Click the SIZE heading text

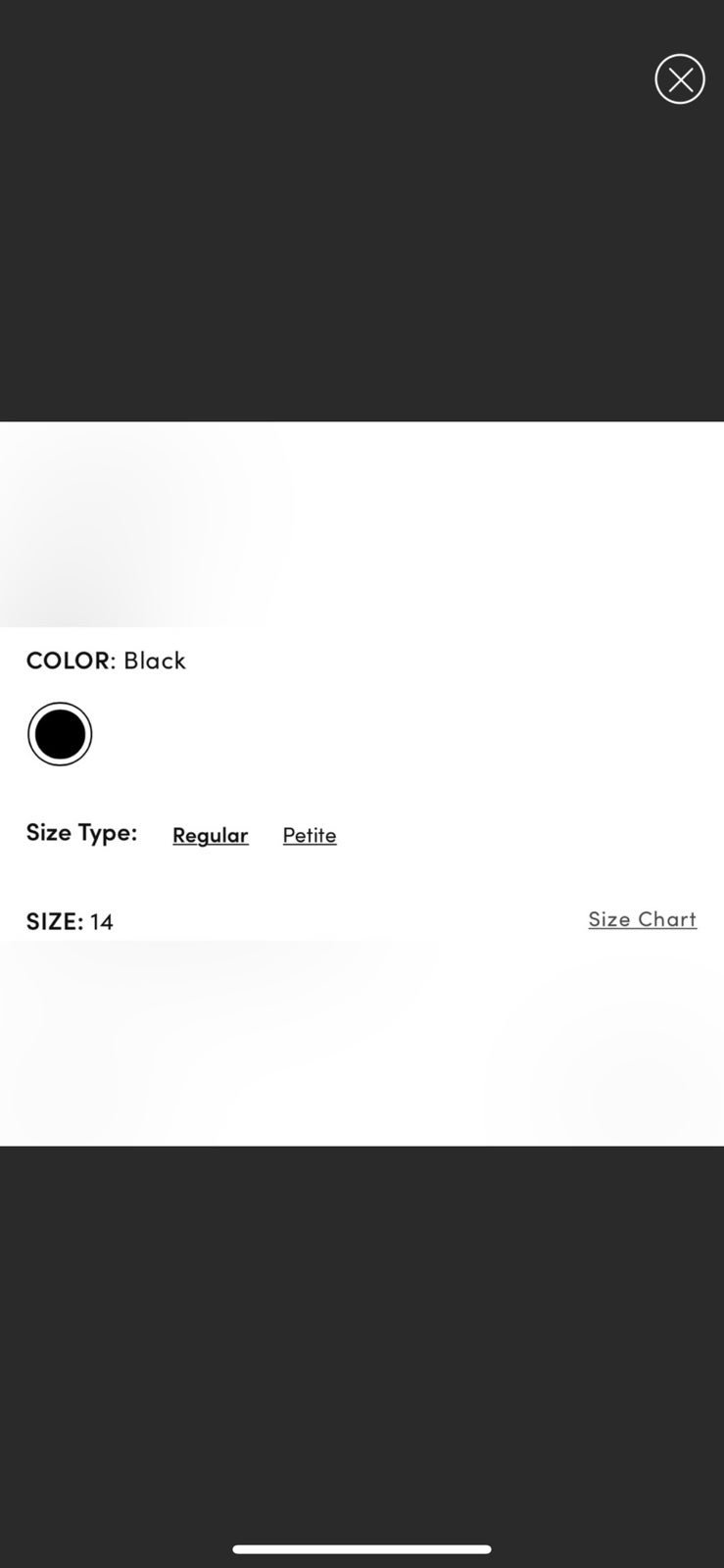[52, 921]
